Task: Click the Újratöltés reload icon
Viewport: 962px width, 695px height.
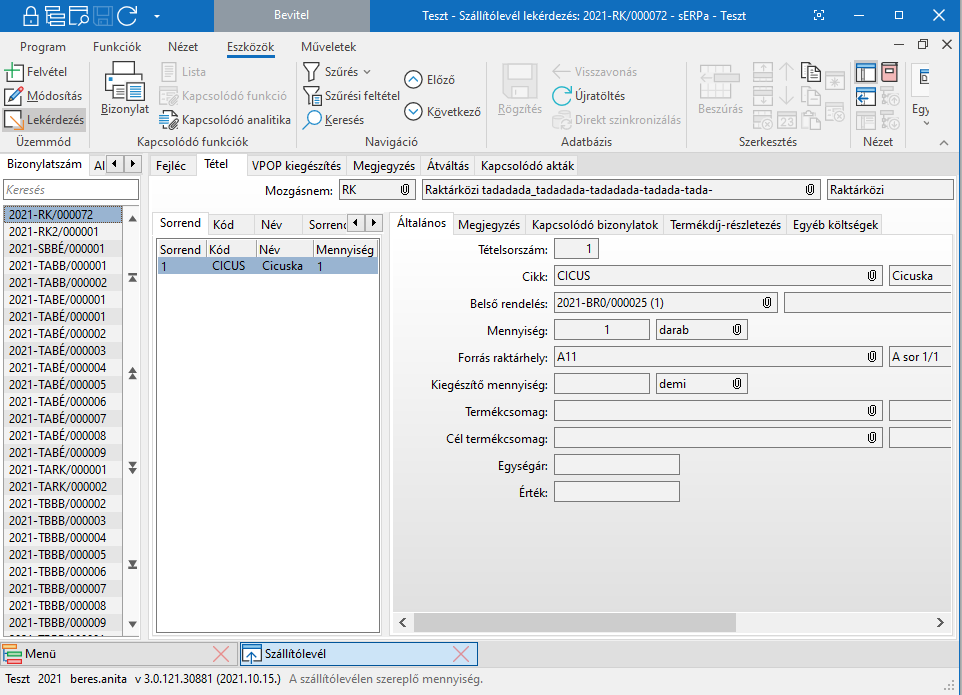Action: click(561, 96)
